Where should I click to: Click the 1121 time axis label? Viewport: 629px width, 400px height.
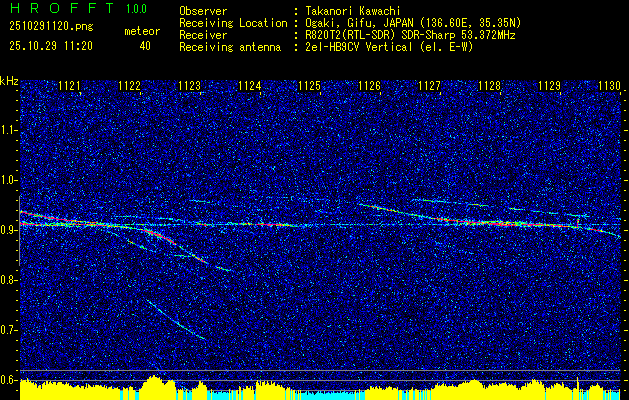(69, 86)
